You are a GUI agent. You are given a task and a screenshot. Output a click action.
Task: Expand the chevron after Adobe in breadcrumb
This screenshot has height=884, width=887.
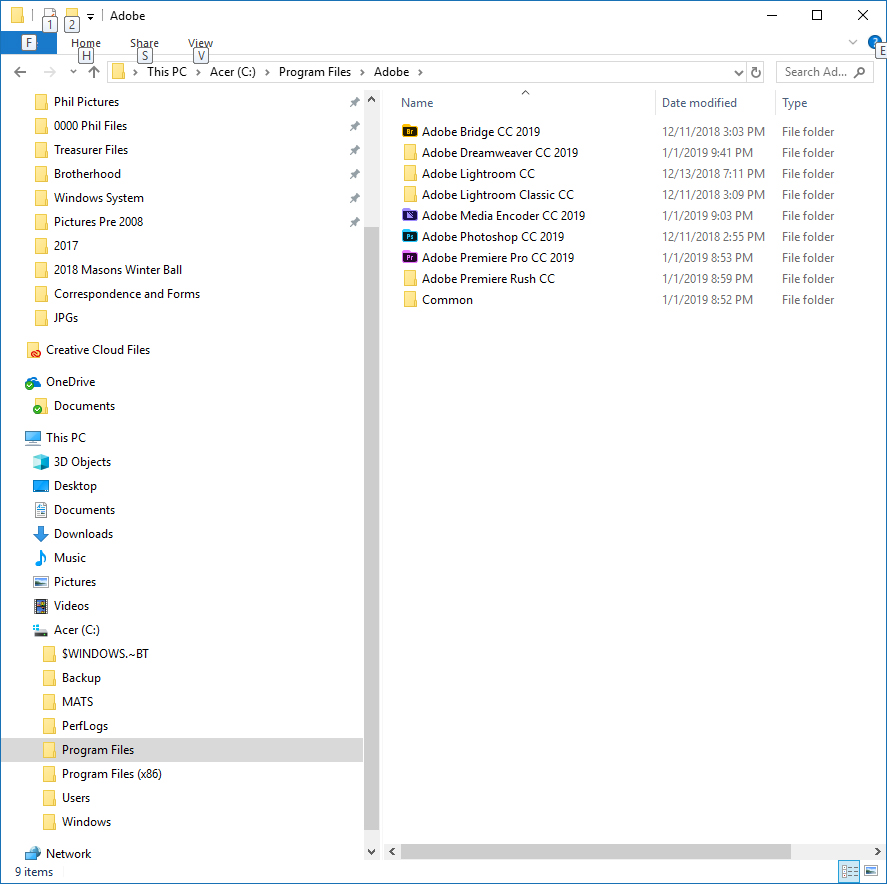[420, 72]
